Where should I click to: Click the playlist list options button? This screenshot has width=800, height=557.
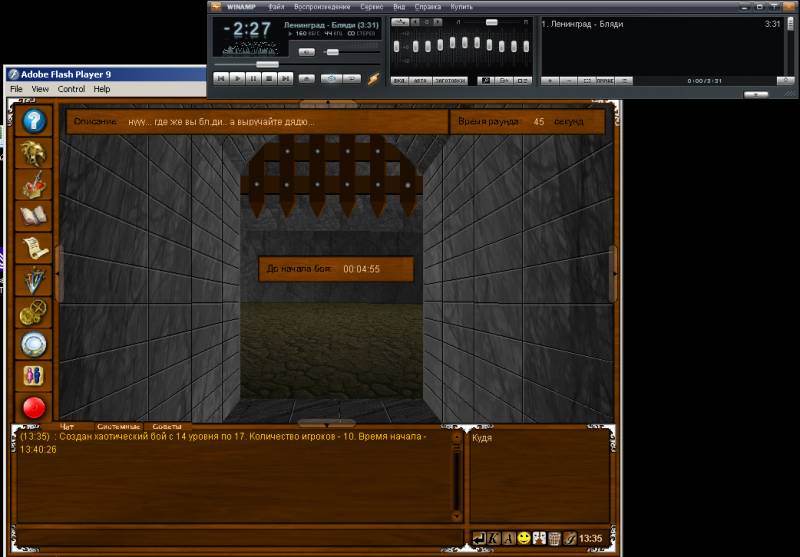623,81
